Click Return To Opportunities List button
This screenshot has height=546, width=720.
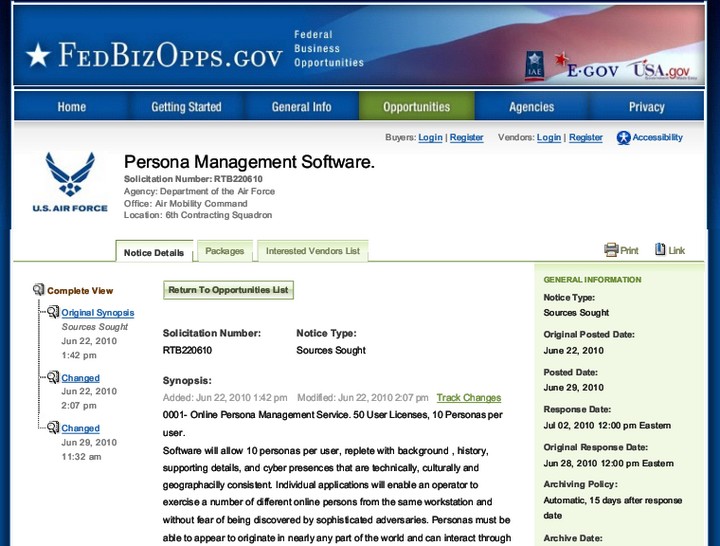coord(228,290)
